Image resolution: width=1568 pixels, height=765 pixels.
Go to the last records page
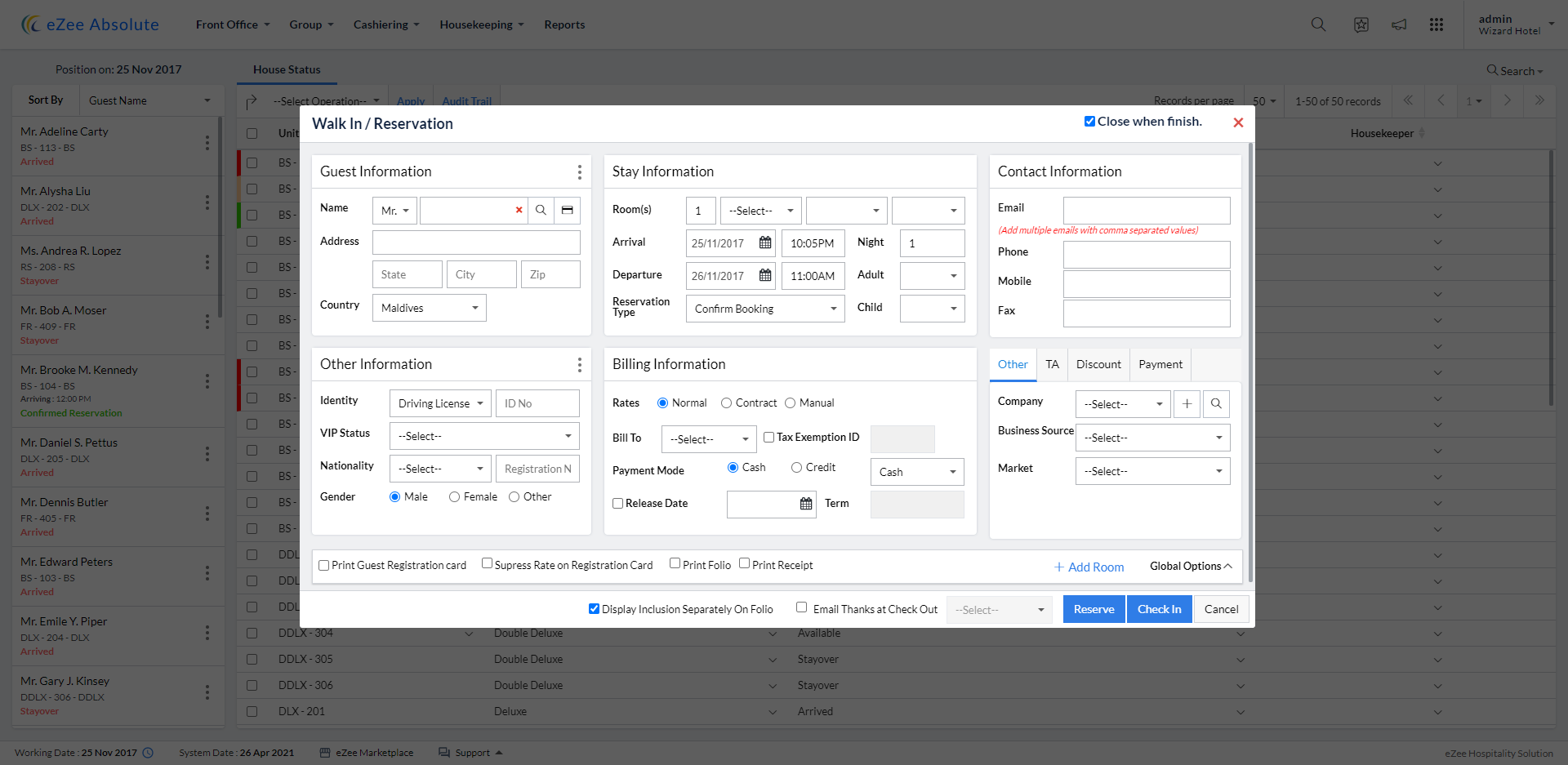(x=1539, y=100)
